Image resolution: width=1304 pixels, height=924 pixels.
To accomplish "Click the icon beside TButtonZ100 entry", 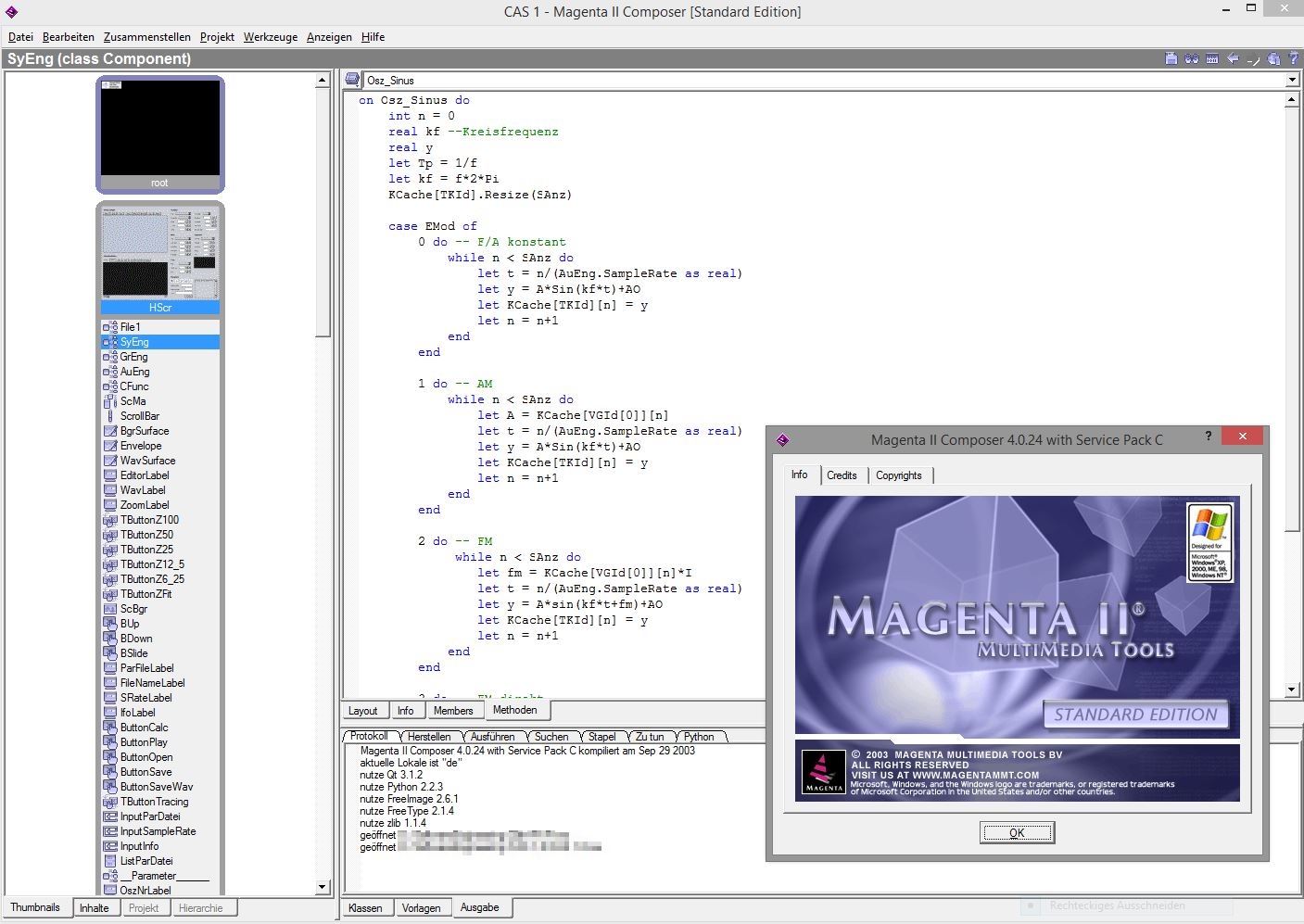I will click(x=110, y=520).
